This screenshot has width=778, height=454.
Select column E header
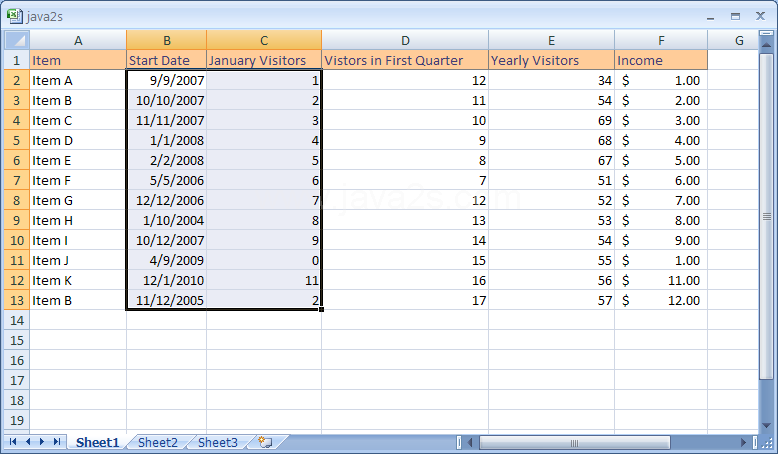tap(551, 40)
